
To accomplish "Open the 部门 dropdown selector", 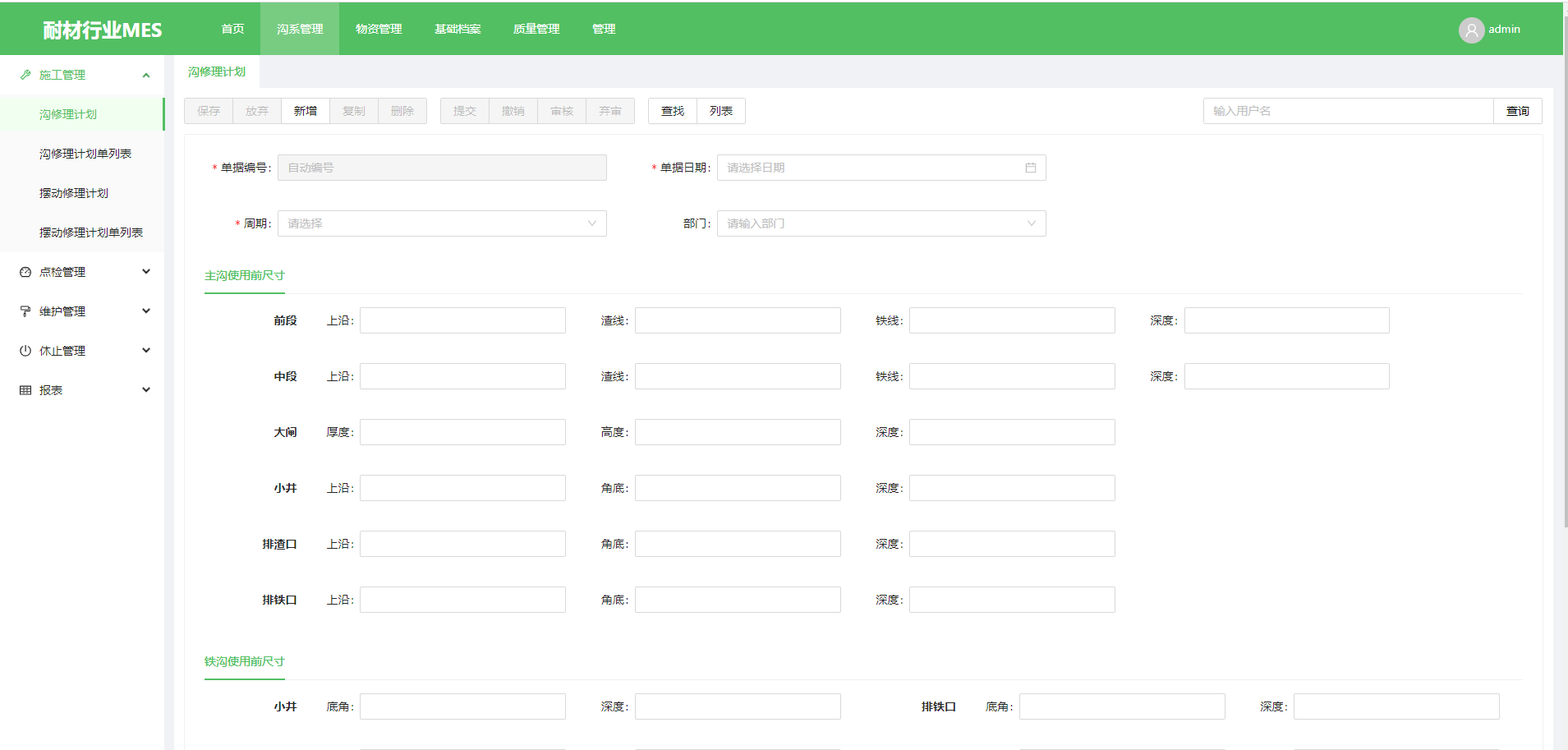I will click(881, 223).
